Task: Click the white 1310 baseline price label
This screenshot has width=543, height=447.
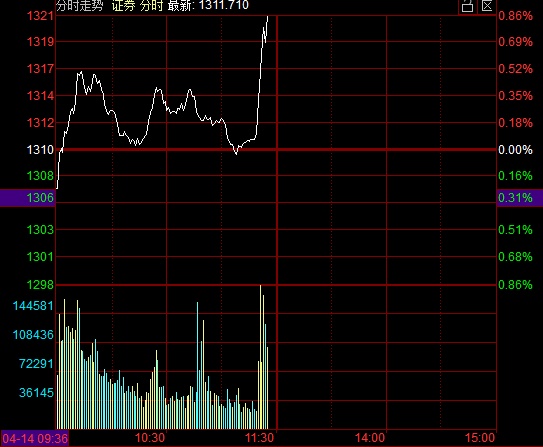Action: click(41, 150)
